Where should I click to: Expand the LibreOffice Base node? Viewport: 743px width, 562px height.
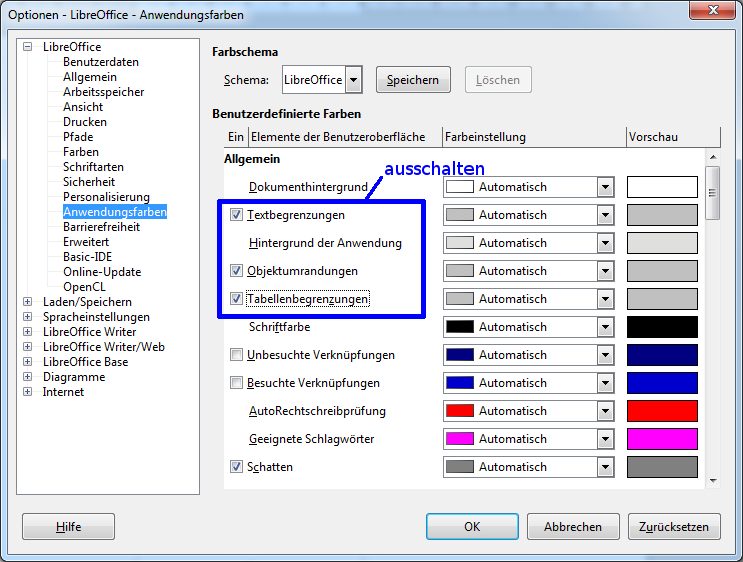pos(27,362)
